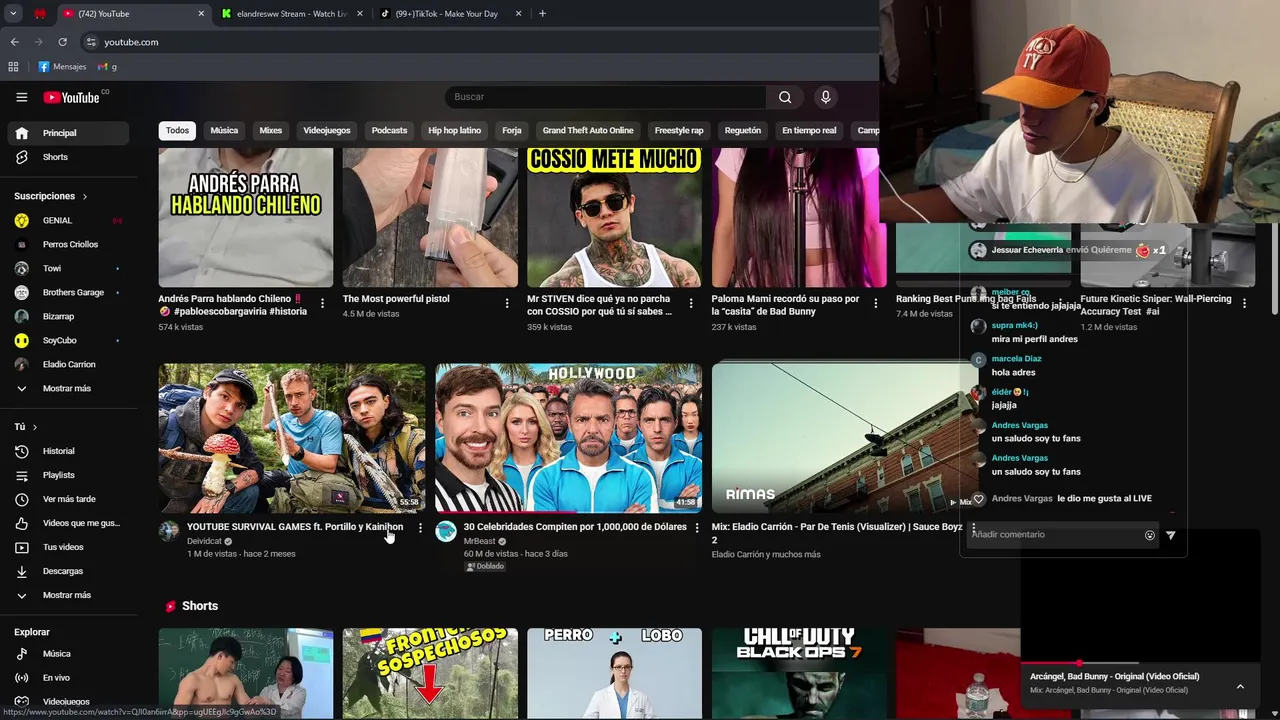Select the Reguetón filter chip
The width and height of the screenshot is (1280, 720).
(743, 131)
